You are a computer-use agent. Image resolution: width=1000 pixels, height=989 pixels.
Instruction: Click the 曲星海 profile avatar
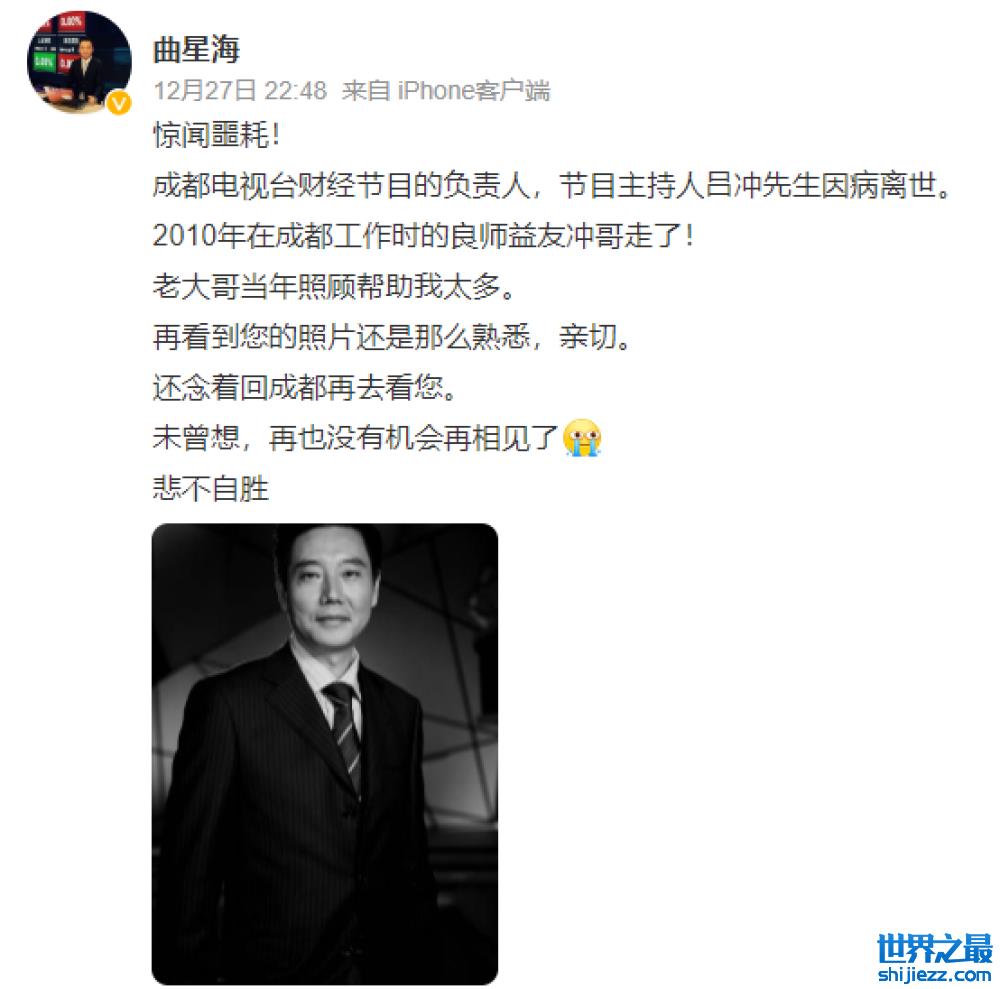click(79, 62)
